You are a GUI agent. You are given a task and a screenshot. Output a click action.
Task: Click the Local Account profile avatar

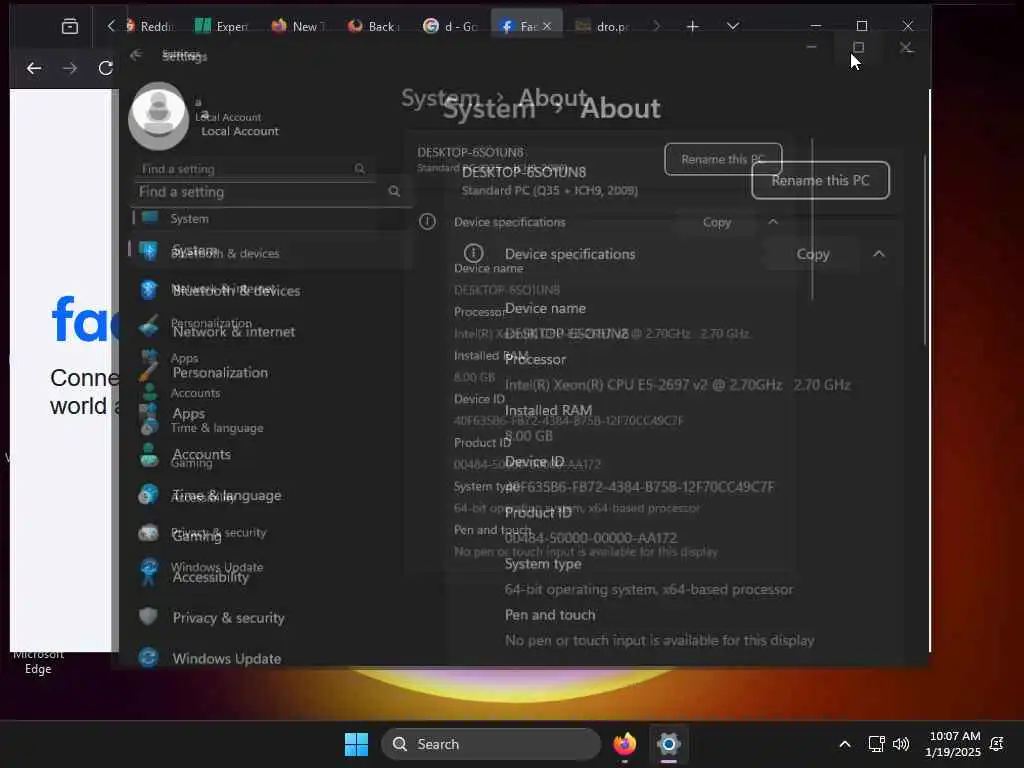pos(159,116)
